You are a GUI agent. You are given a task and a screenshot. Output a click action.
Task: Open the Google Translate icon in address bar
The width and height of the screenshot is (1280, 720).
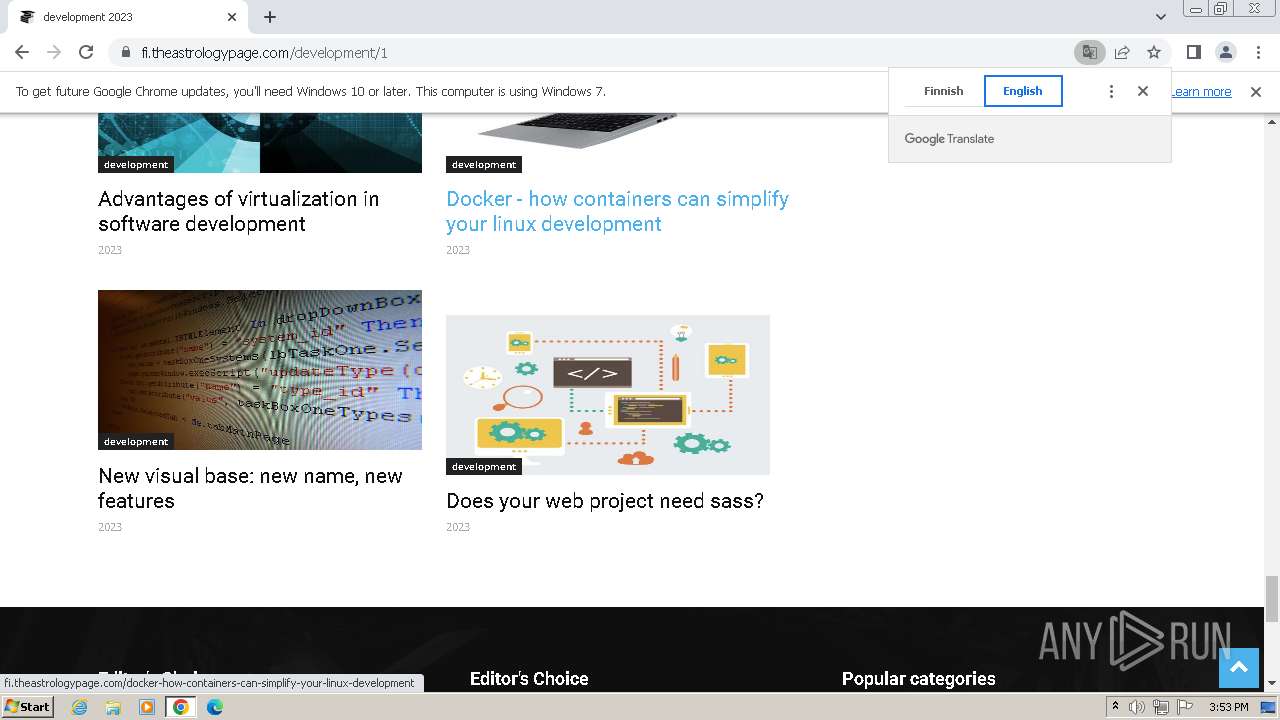coord(1089,52)
